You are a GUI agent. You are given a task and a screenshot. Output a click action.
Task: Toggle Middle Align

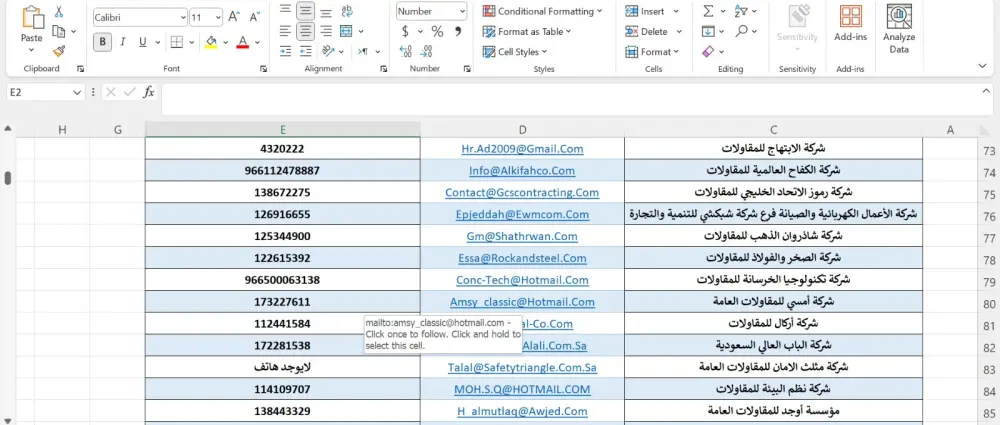click(305, 10)
